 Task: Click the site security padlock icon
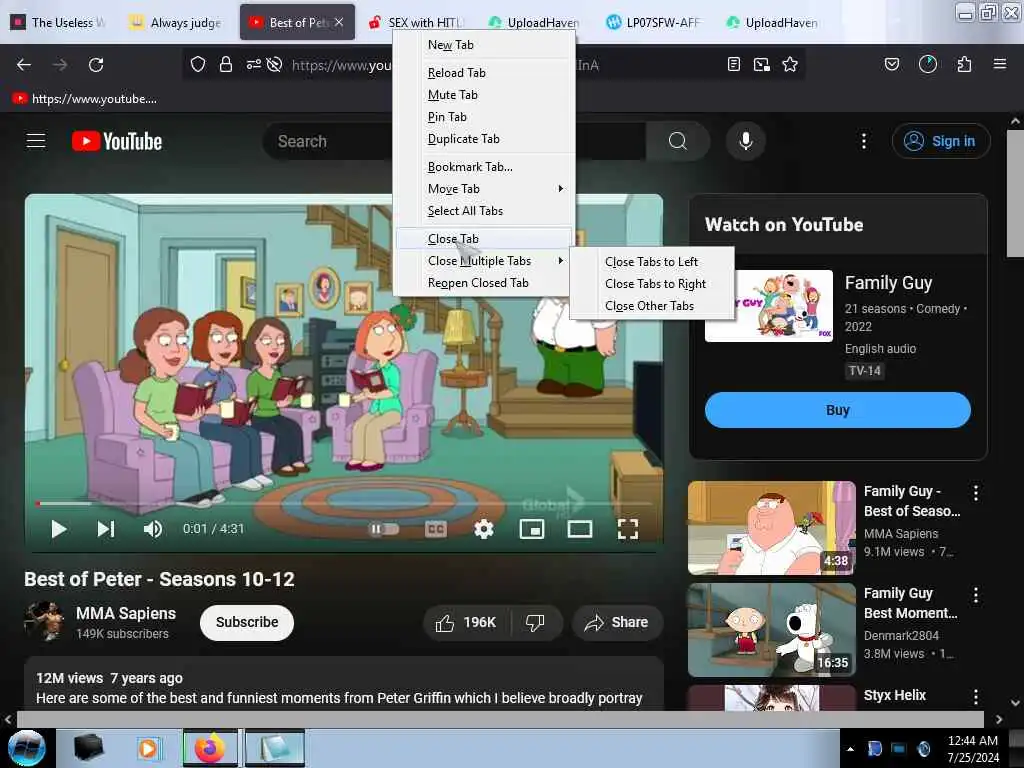tap(226, 64)
